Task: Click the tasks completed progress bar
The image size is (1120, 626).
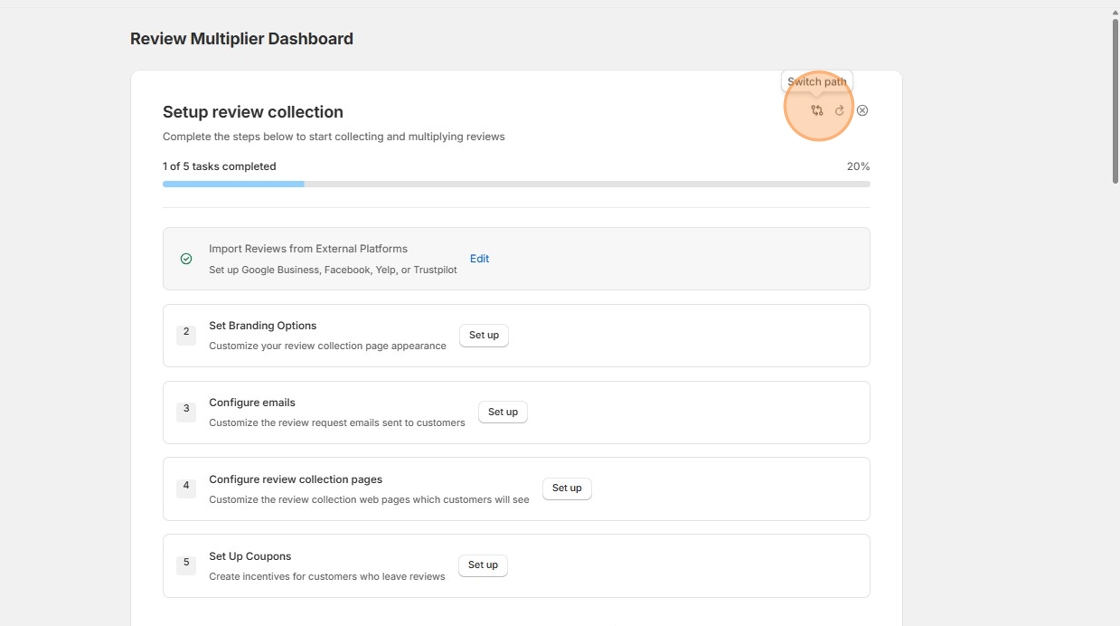Action: [516, 184]
